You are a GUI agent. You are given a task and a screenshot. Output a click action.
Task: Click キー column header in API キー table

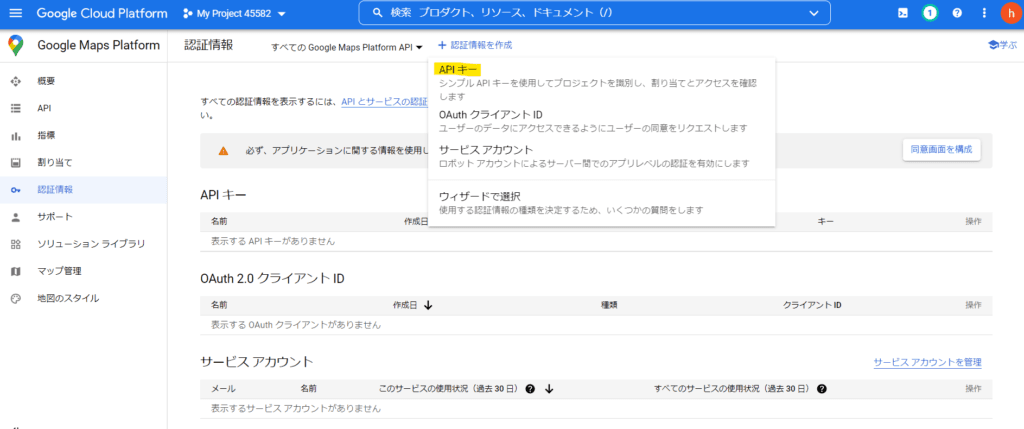[x=825, y=222]
